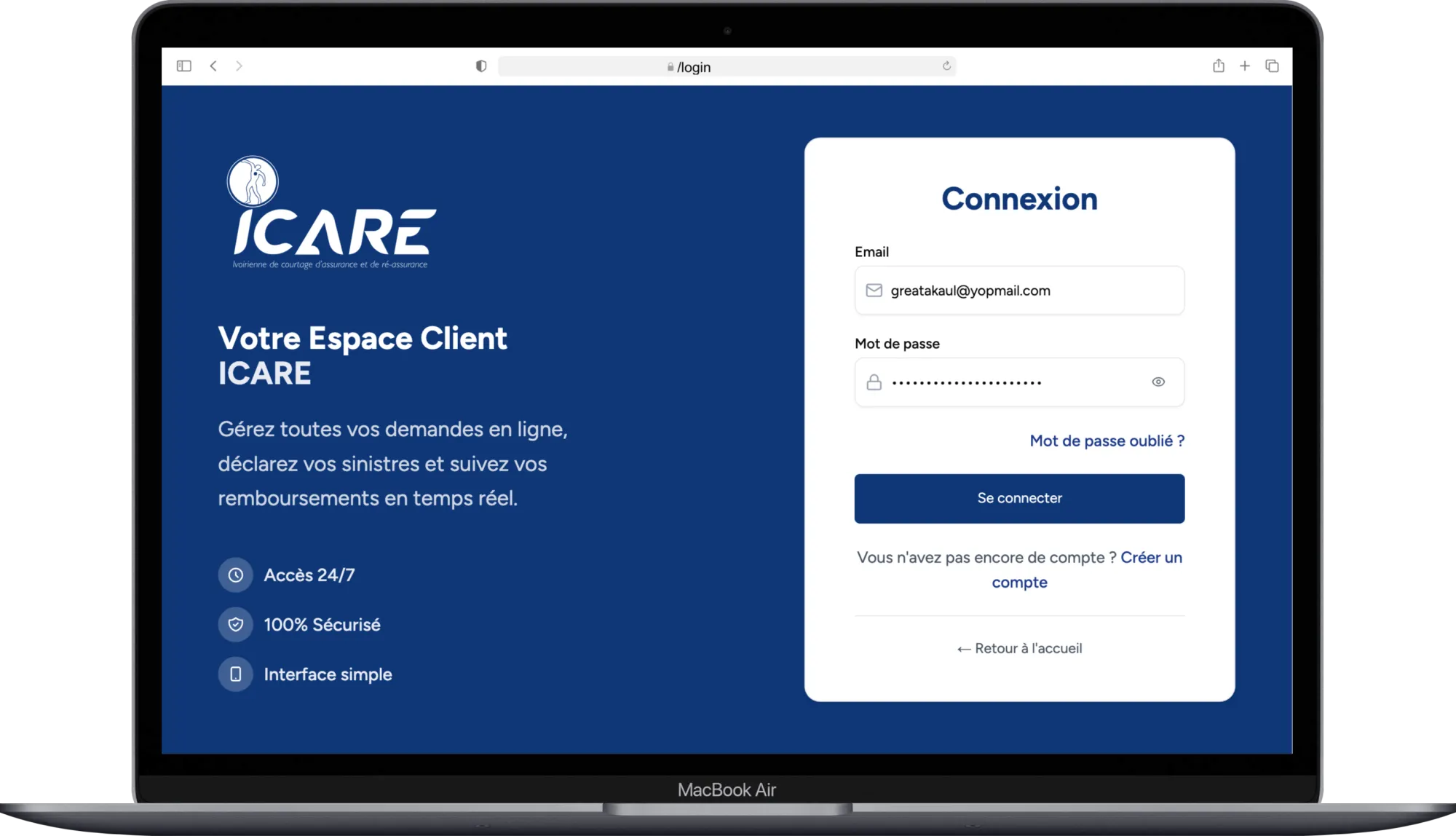Click the padlock icon in the password field
1456x836 pixels.
(x=874, y=382)
